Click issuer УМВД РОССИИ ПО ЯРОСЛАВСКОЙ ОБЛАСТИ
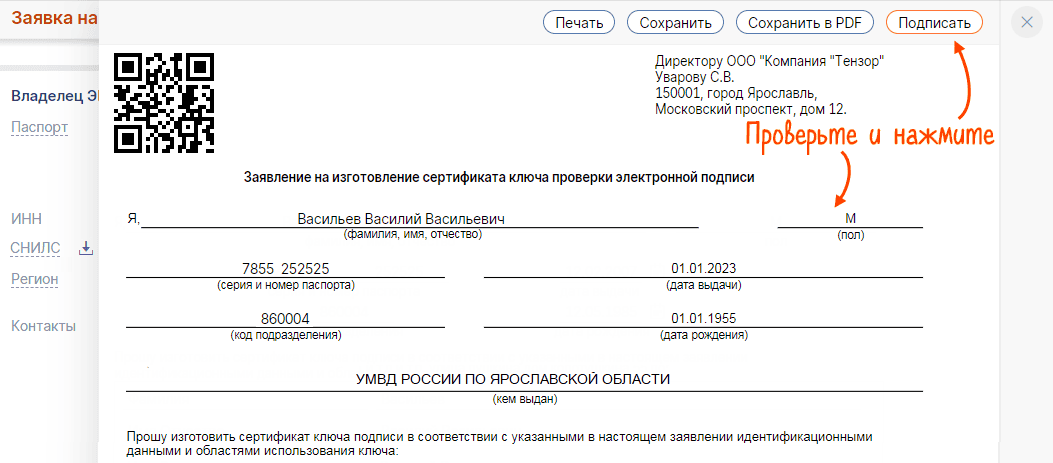 513,379
